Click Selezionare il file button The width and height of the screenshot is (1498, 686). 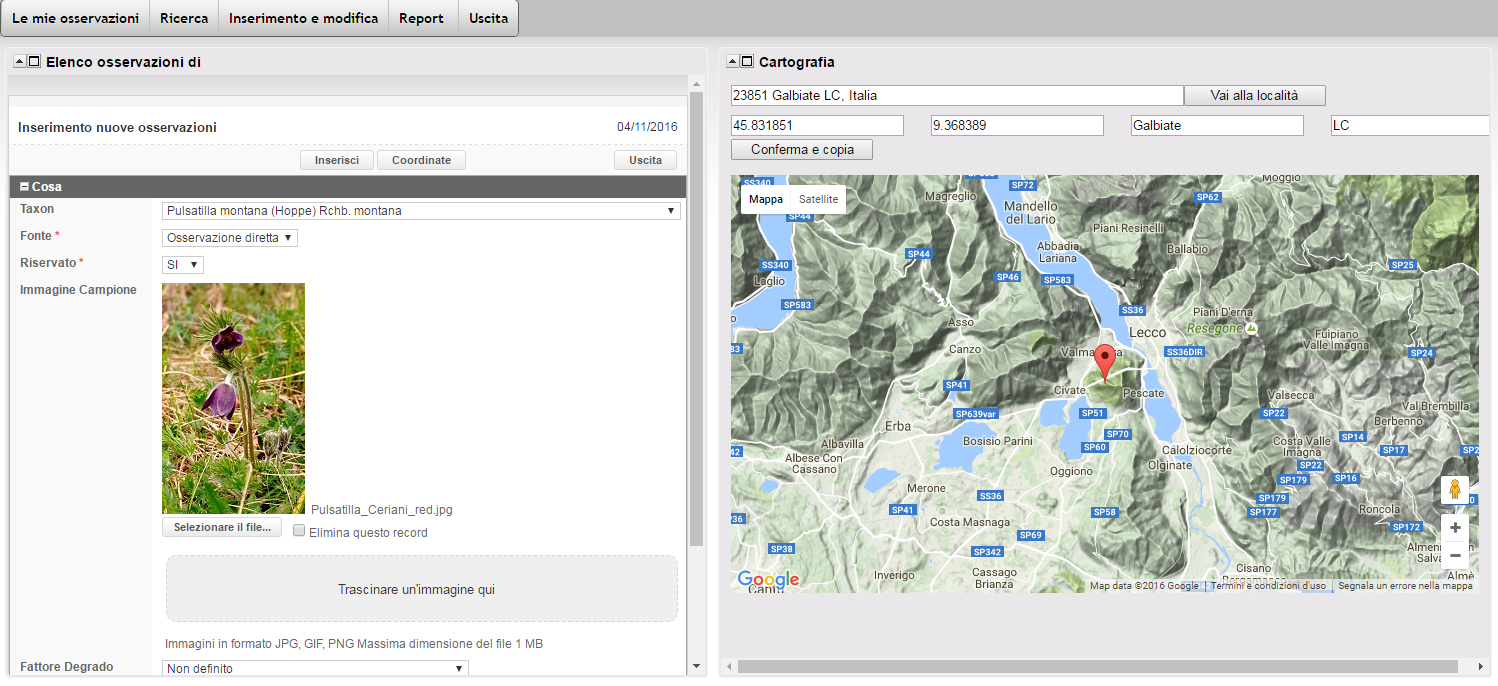(x=222, y=527)
